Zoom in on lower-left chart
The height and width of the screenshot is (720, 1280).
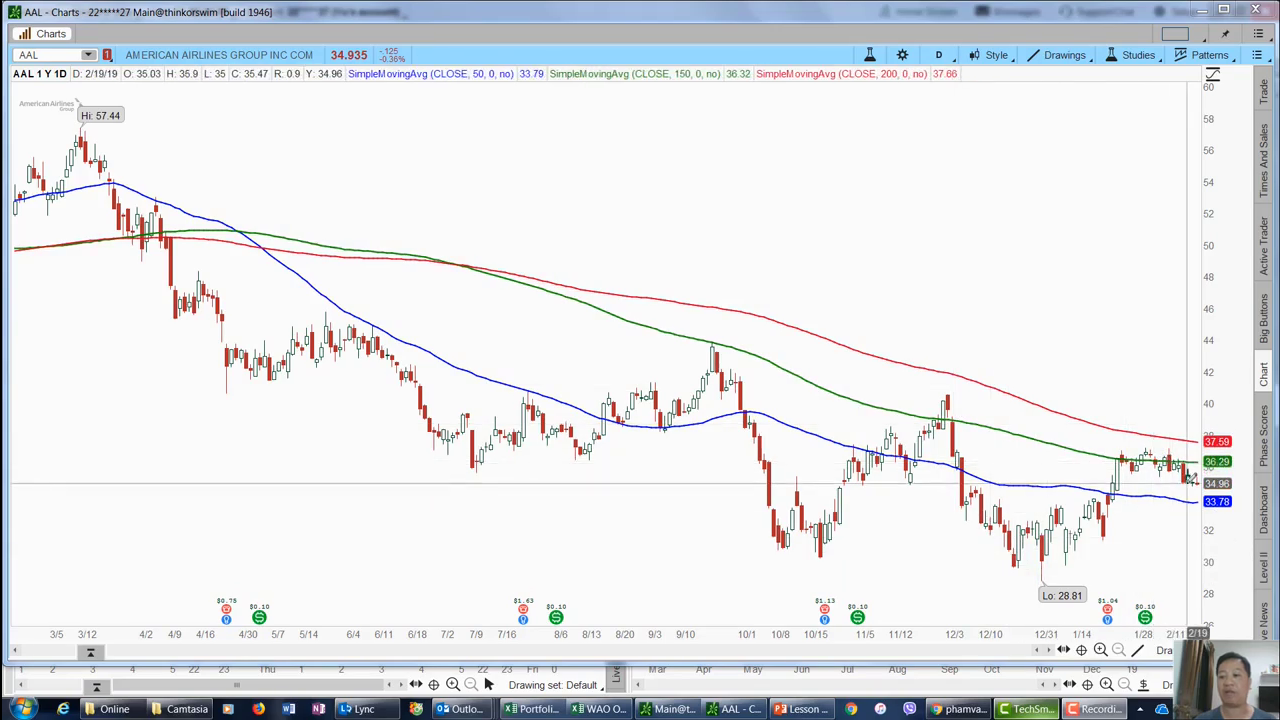(x=452, y=685)
